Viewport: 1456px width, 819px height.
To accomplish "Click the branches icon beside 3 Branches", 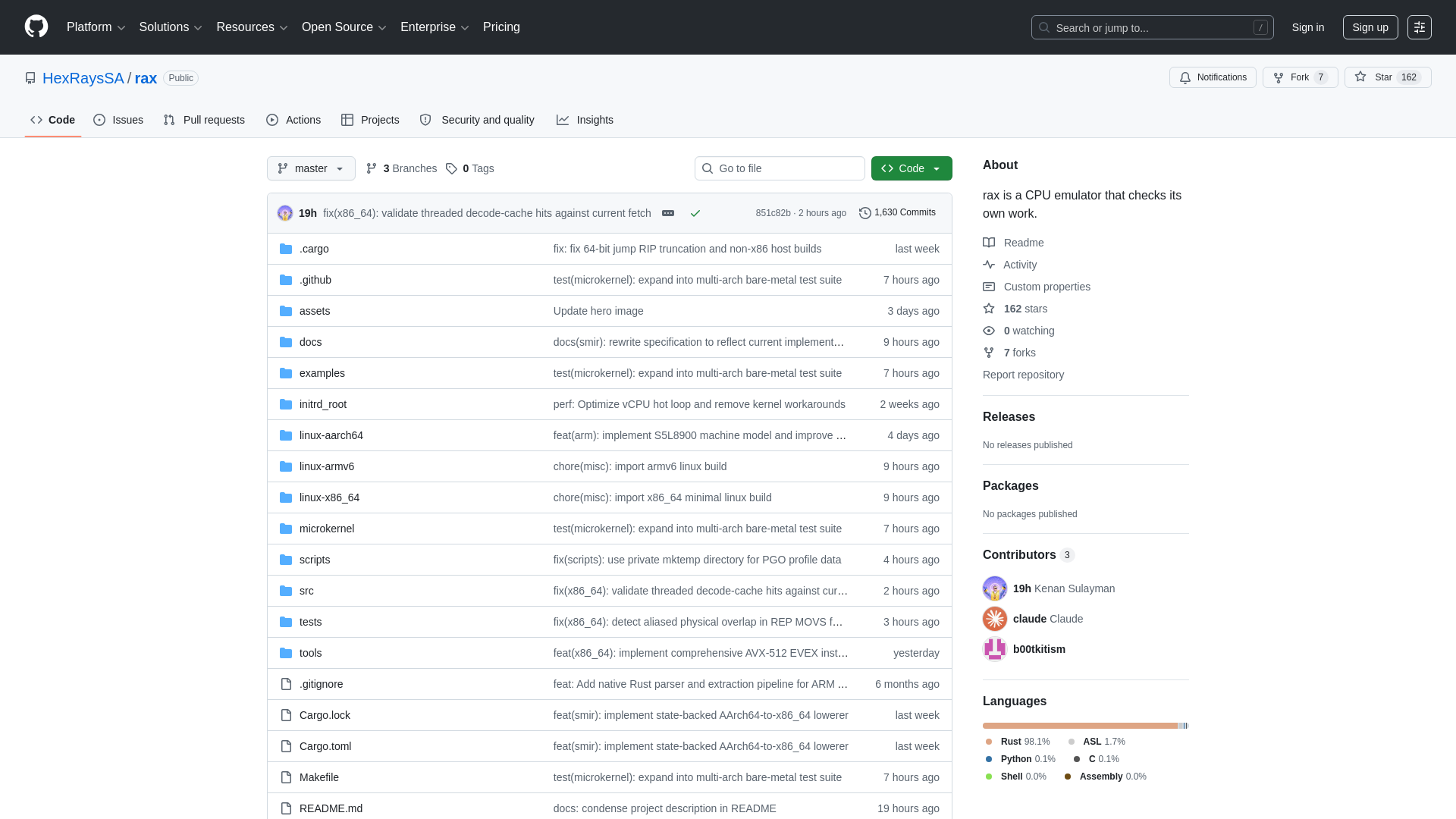I will tap(372, 168).
